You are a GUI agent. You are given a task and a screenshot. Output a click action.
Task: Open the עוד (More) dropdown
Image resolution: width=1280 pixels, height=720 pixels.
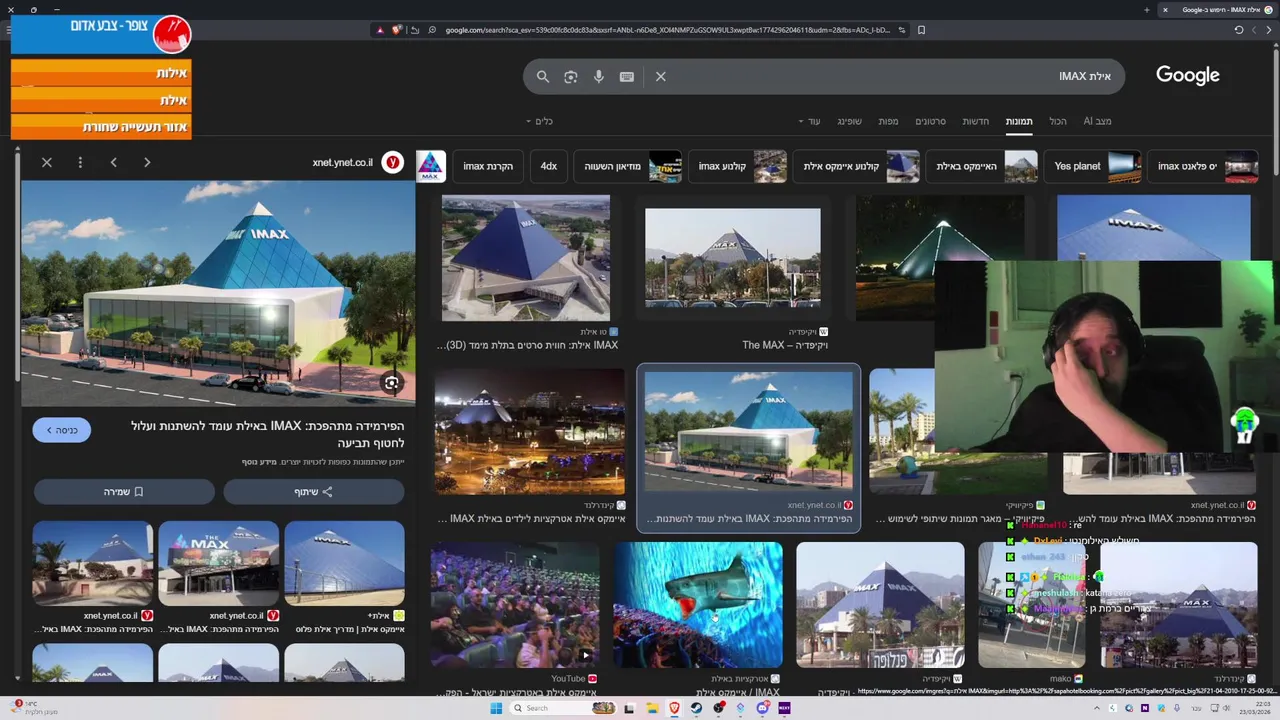click(x=809, y=121)
